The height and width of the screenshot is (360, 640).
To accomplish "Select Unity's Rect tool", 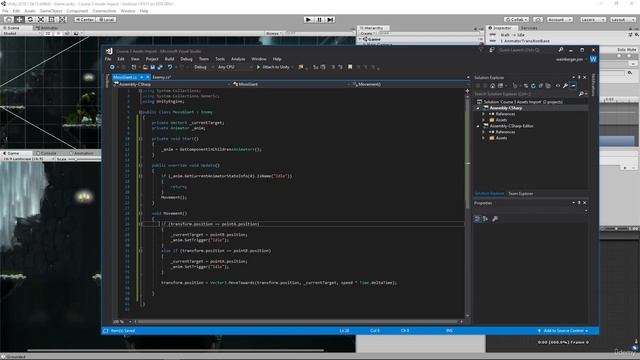I will 52,19.
